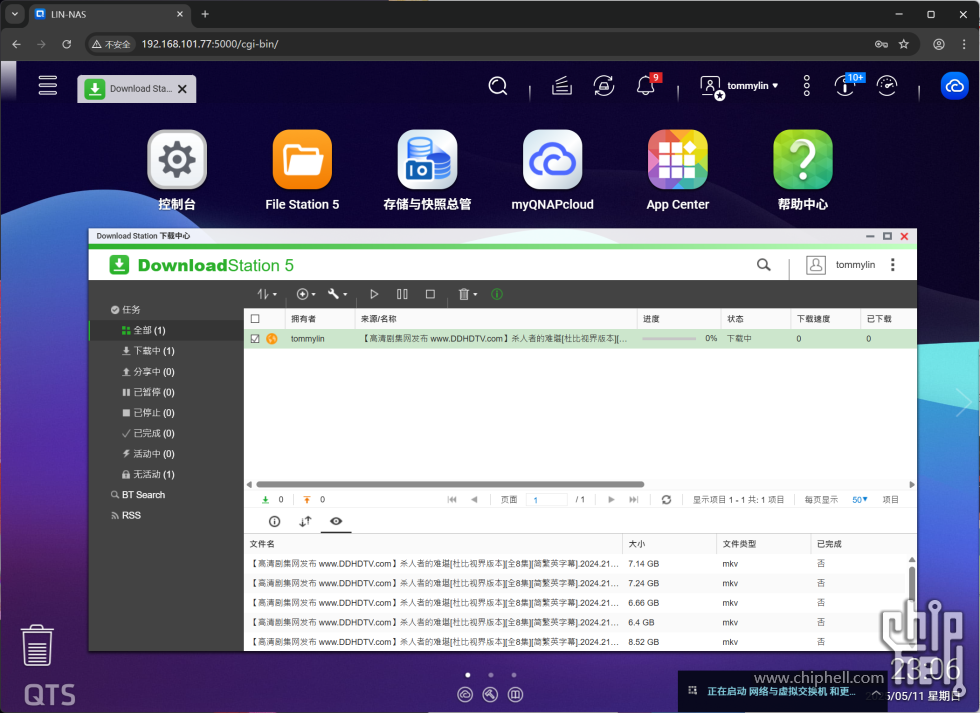Open the QTS desktop recycle bin
This screenshot has width=980, height=713.
37,646
